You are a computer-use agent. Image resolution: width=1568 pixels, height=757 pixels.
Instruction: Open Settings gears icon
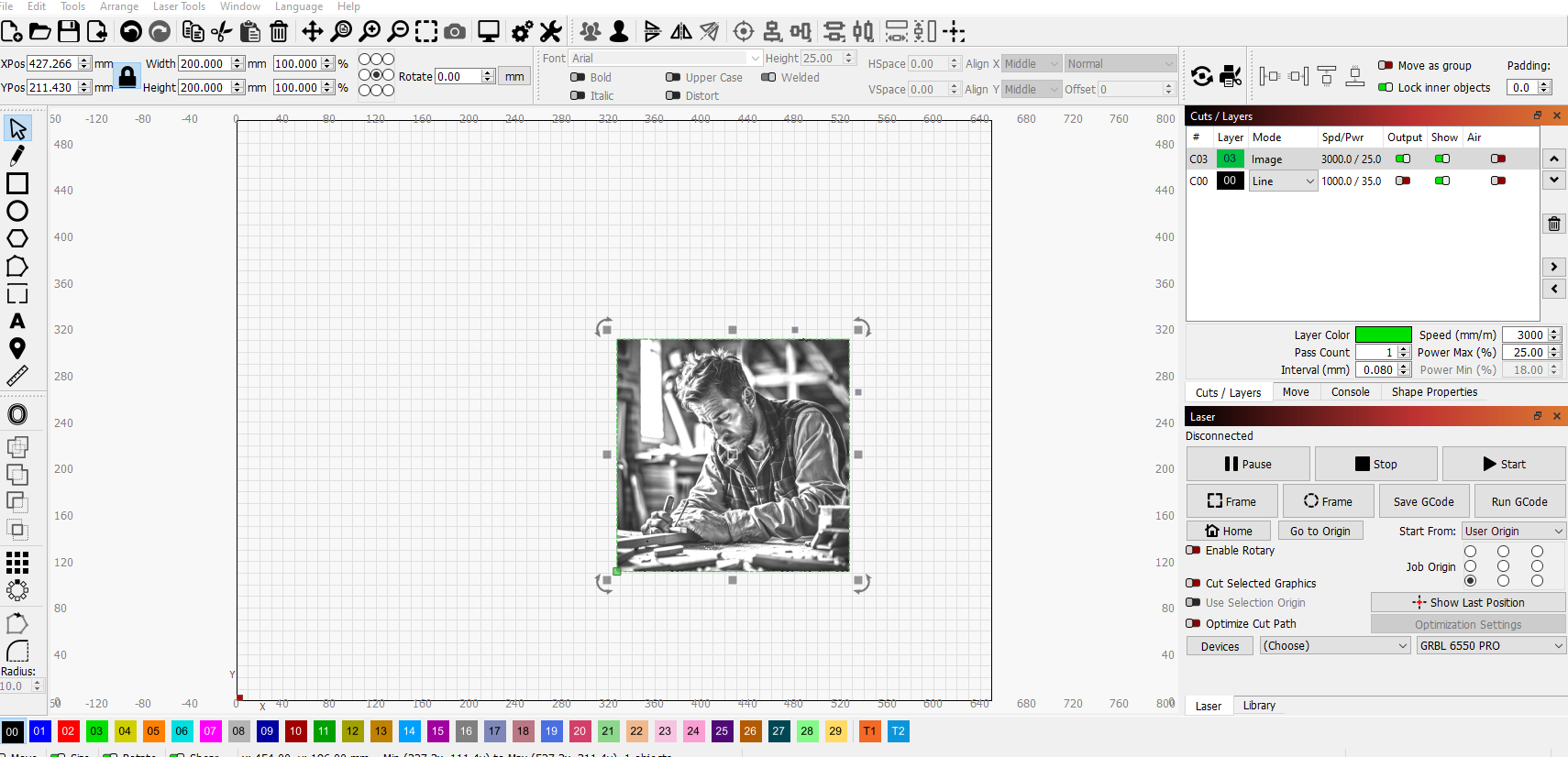(522, 32)
